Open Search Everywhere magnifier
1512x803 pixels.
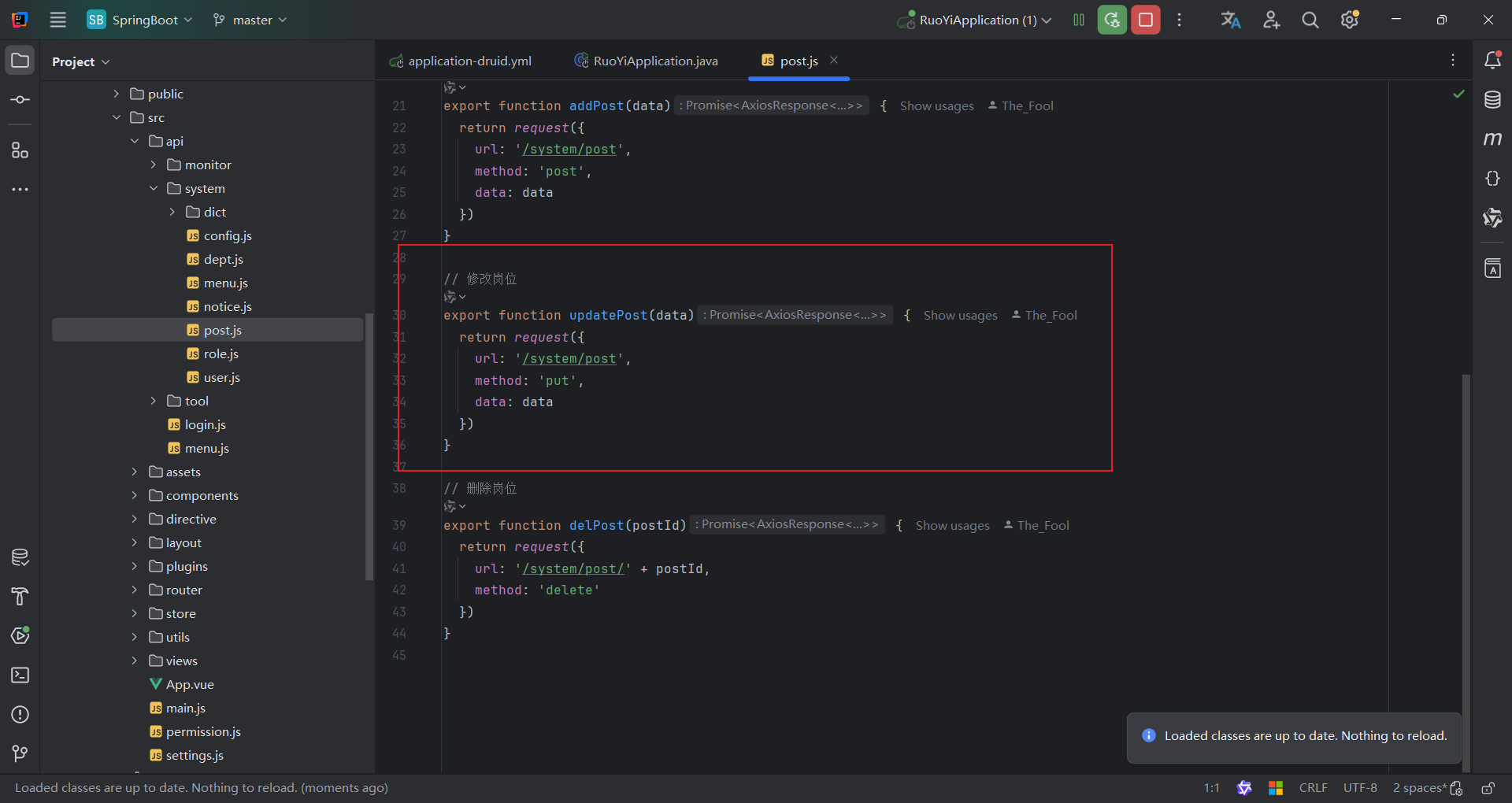point(1310,20)
